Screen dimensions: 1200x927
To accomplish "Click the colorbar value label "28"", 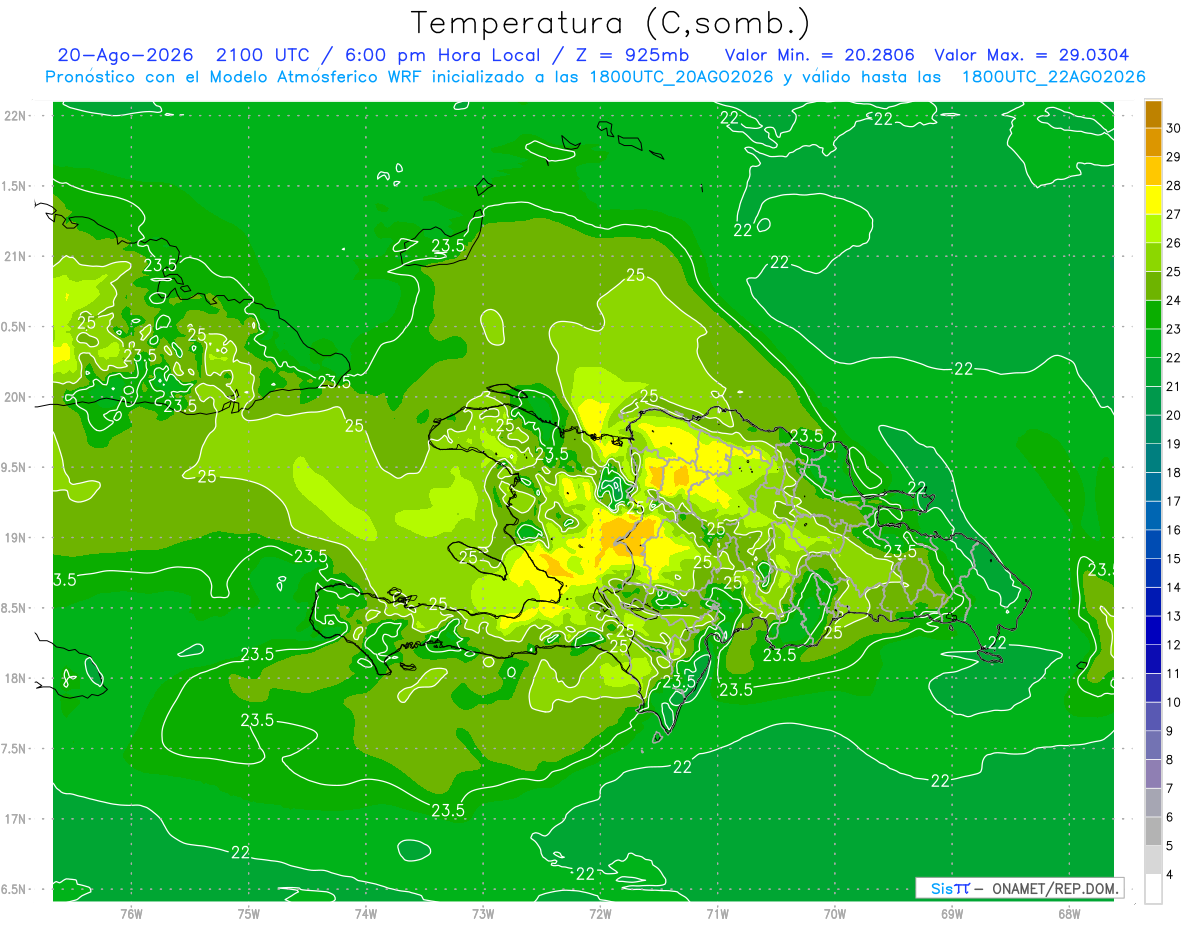I will [1174, 185].
